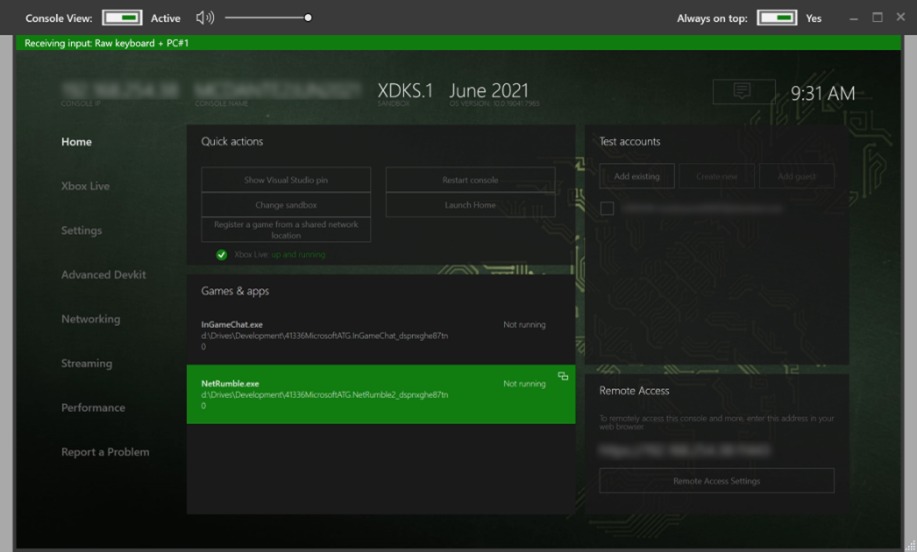This screenshot has width=917, height=552.
Task: Open the notifications message icon
Action: (744, 92)
